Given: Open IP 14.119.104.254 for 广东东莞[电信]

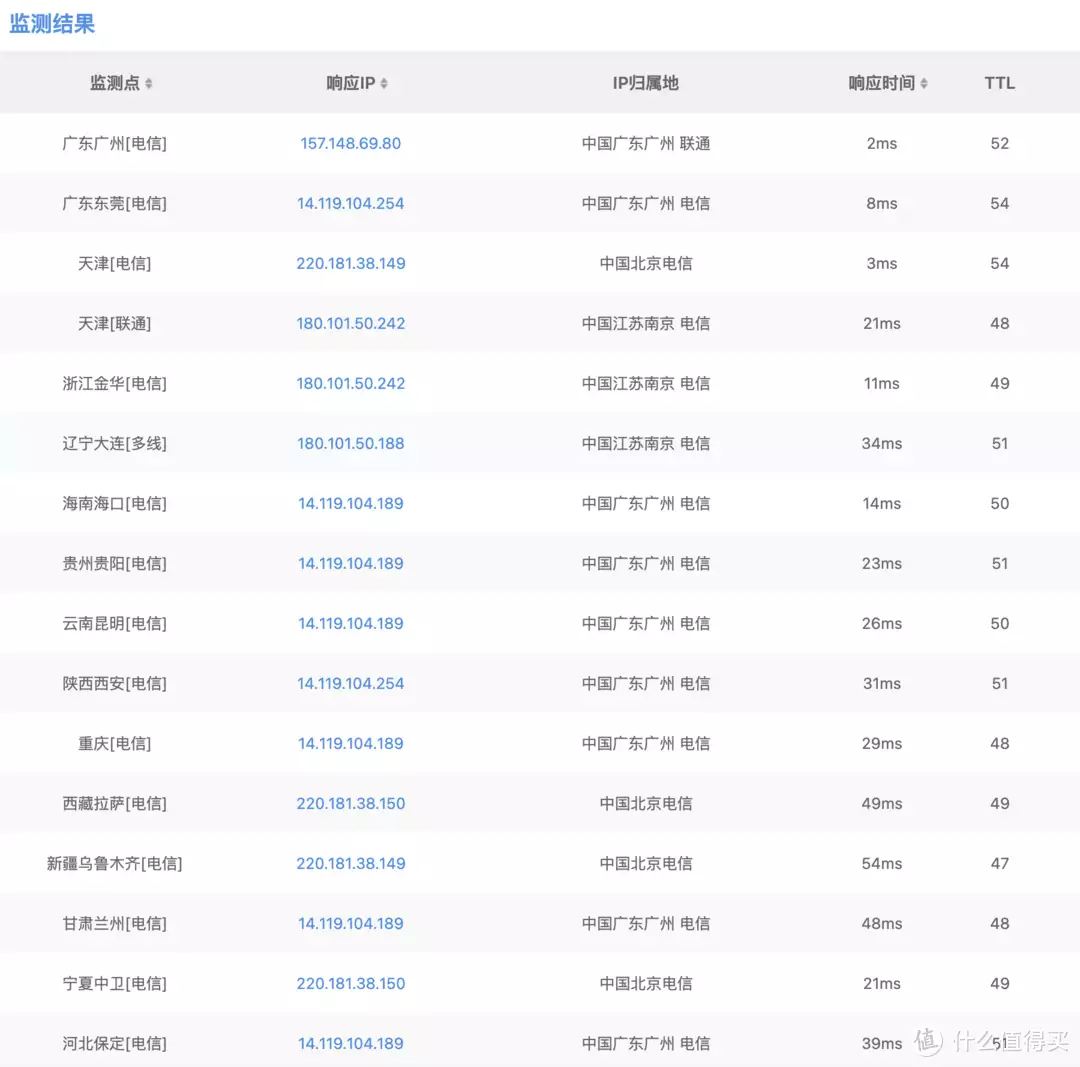Looking at the screenshot, I should click(x=350, y=203).
